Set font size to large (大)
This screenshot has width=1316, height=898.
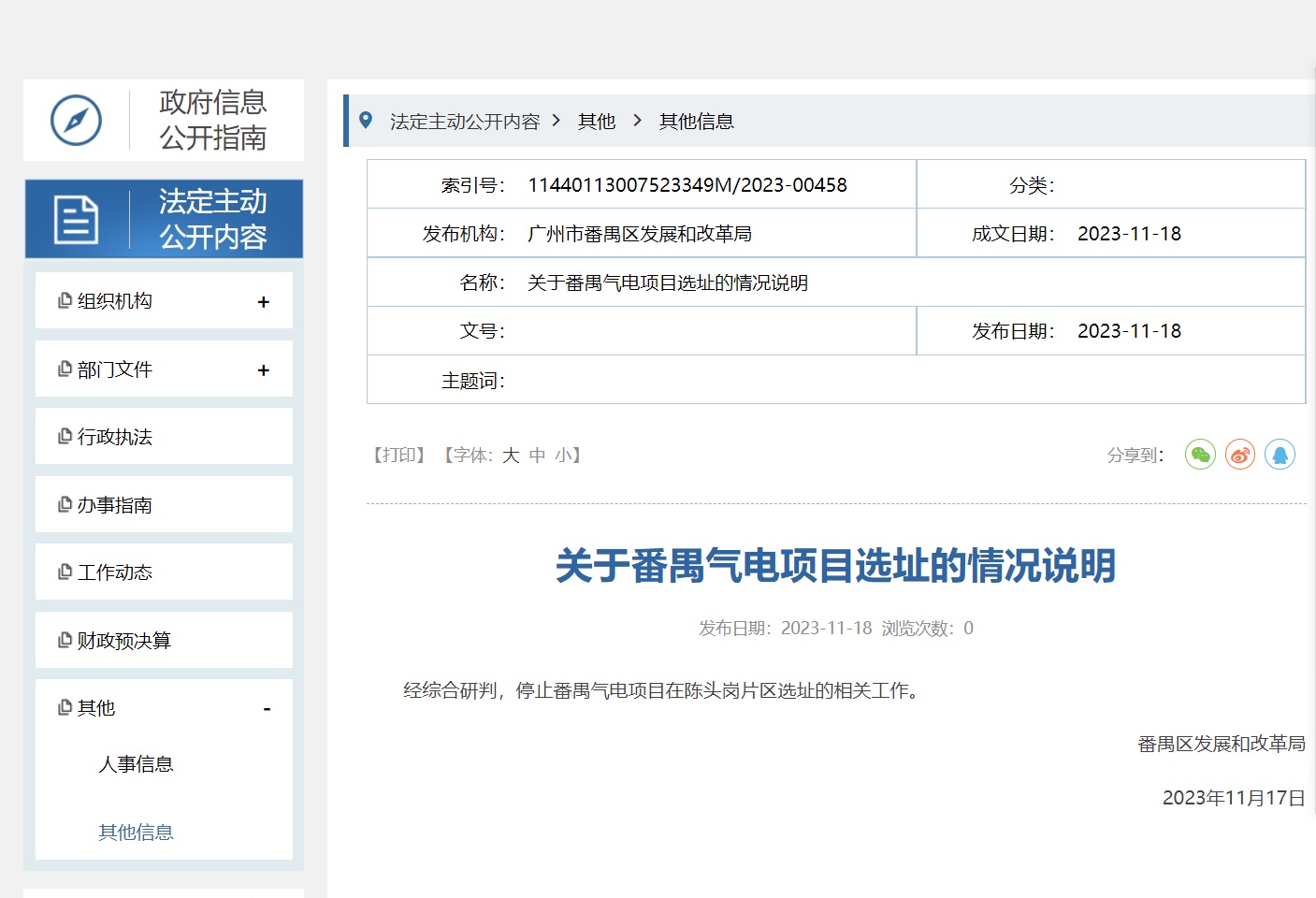point(511,456)
